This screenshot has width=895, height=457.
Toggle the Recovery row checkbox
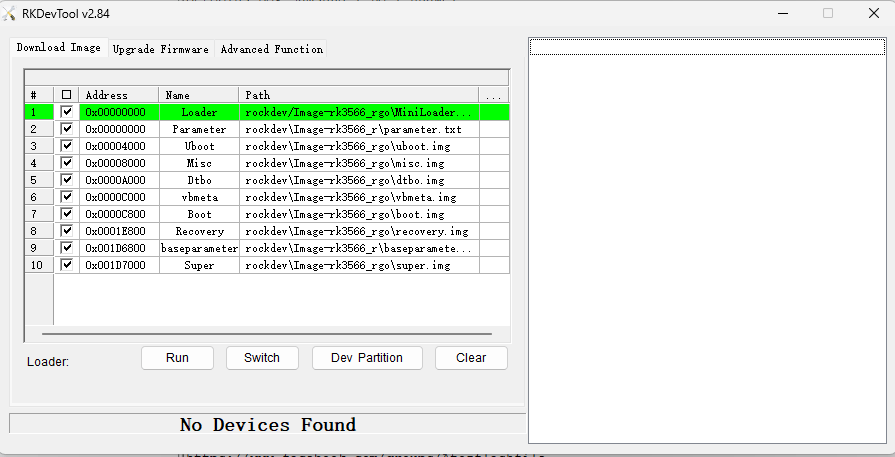pos(67,230)
